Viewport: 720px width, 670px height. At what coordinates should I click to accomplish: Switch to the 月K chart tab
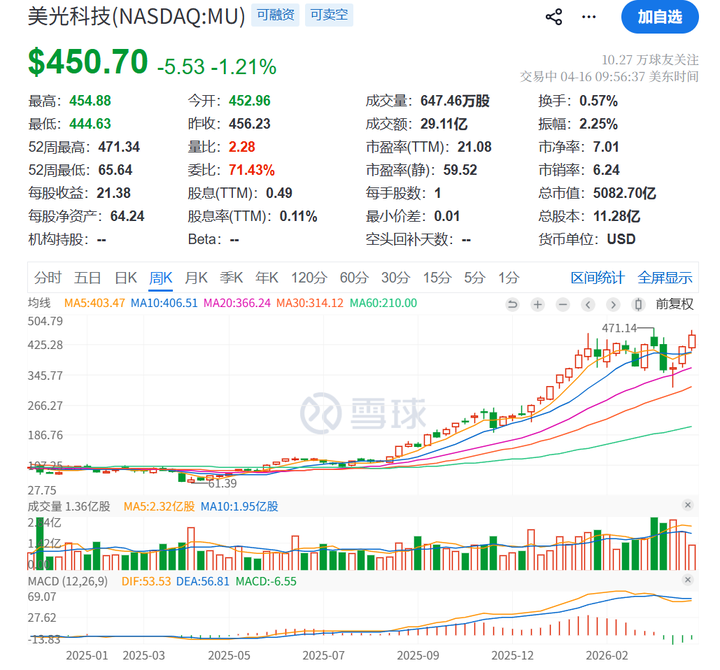(196, 277)
